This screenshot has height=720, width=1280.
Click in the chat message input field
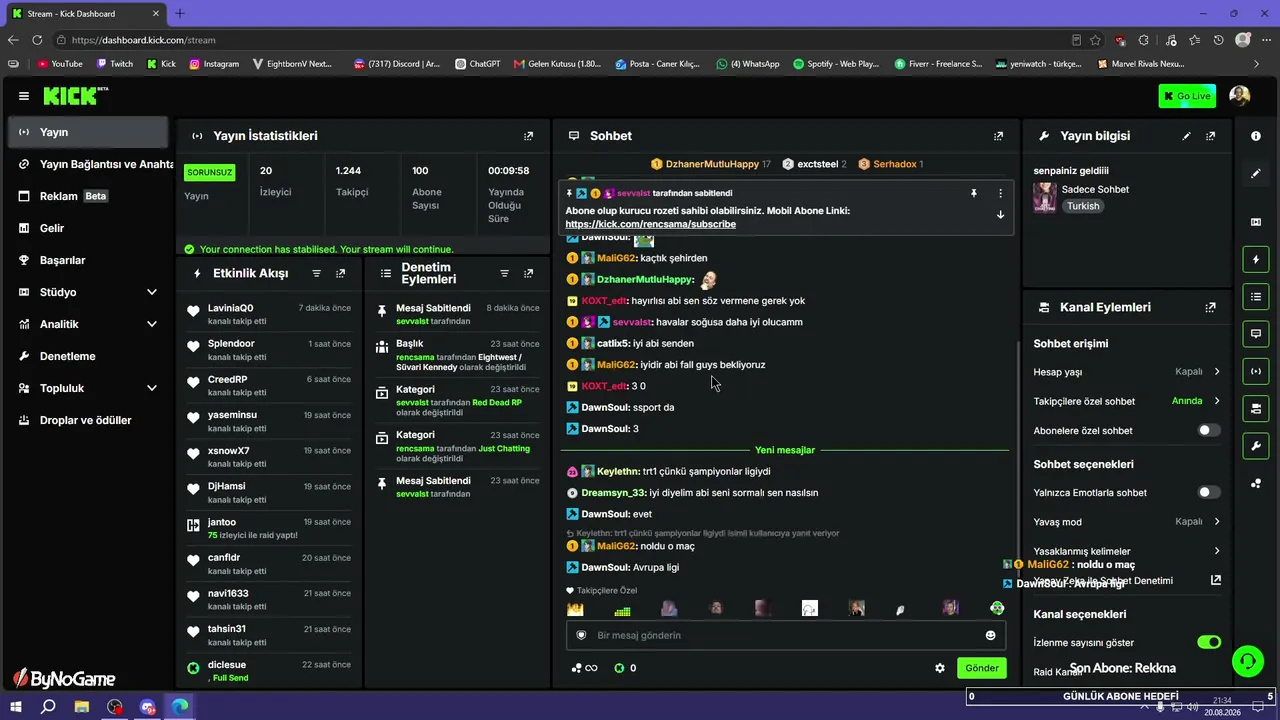[x=786, y=635]
